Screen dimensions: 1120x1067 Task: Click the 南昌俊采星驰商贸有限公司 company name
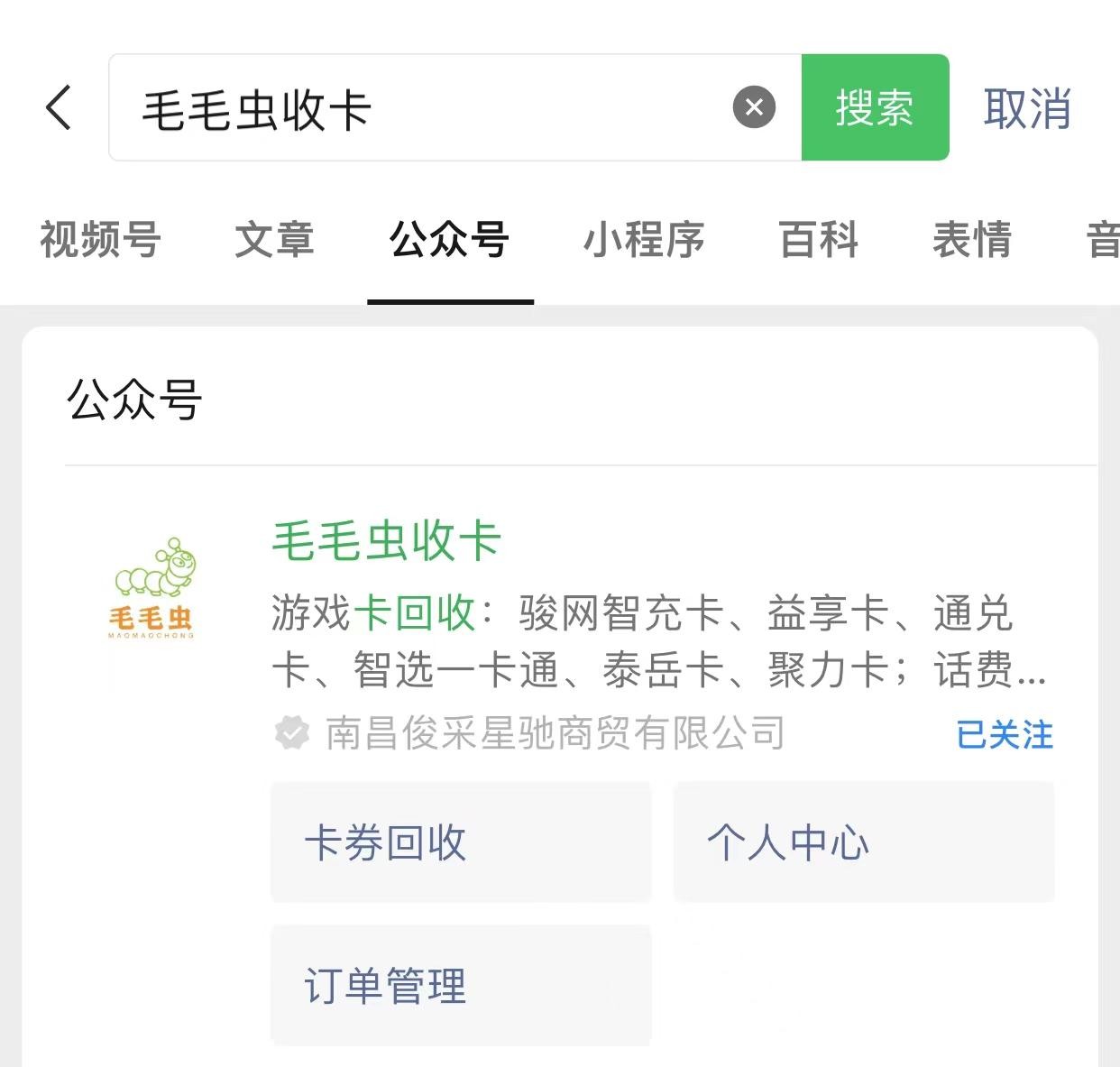[555, 733]
